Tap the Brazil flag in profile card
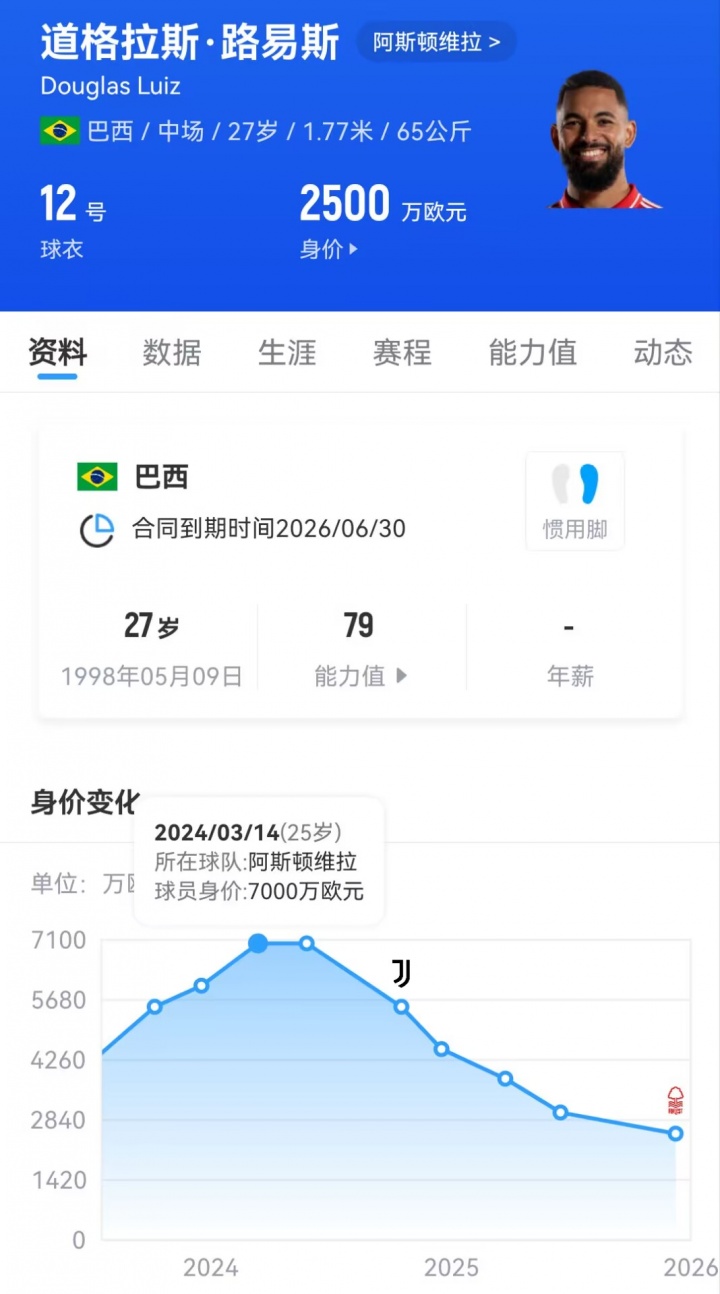The width and height of the screenshot is (720, 1294). tap(97, 477)
